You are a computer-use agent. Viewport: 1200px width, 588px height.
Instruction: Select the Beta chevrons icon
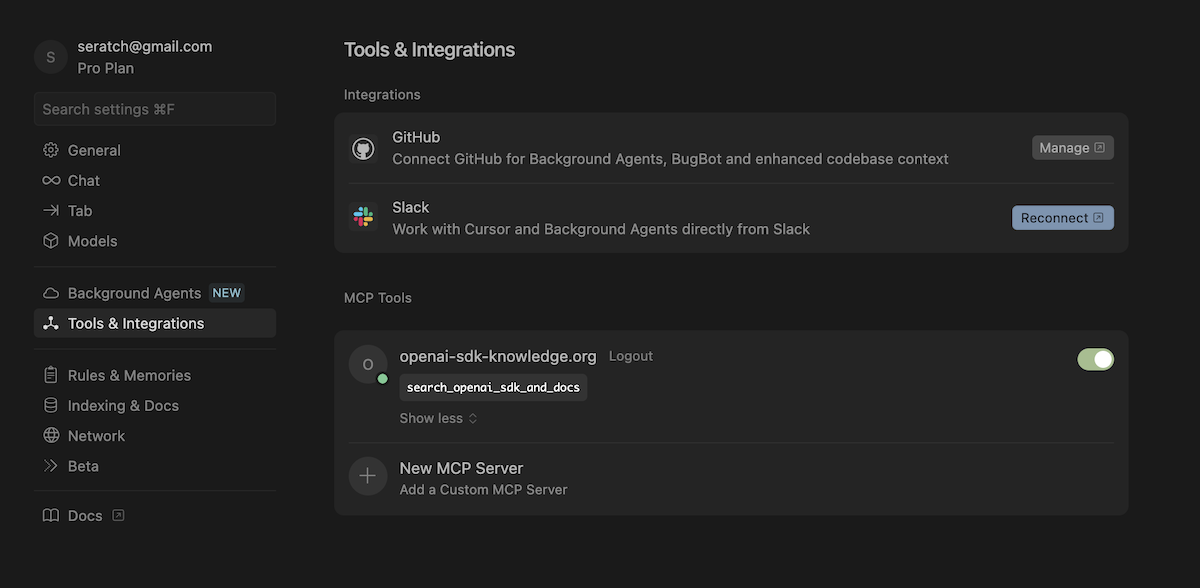(51, 465)
